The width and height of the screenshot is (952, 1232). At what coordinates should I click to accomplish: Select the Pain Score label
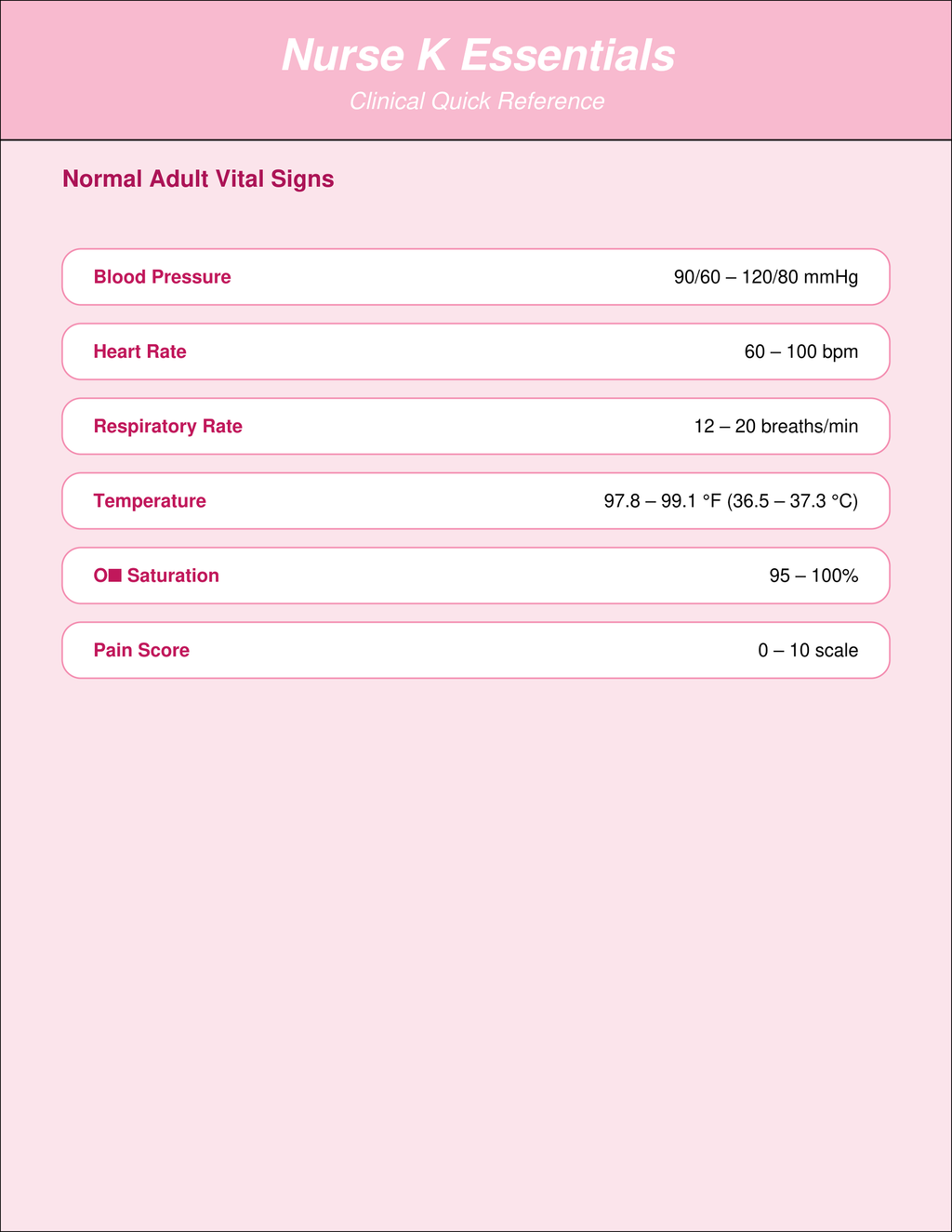point(141,651)
